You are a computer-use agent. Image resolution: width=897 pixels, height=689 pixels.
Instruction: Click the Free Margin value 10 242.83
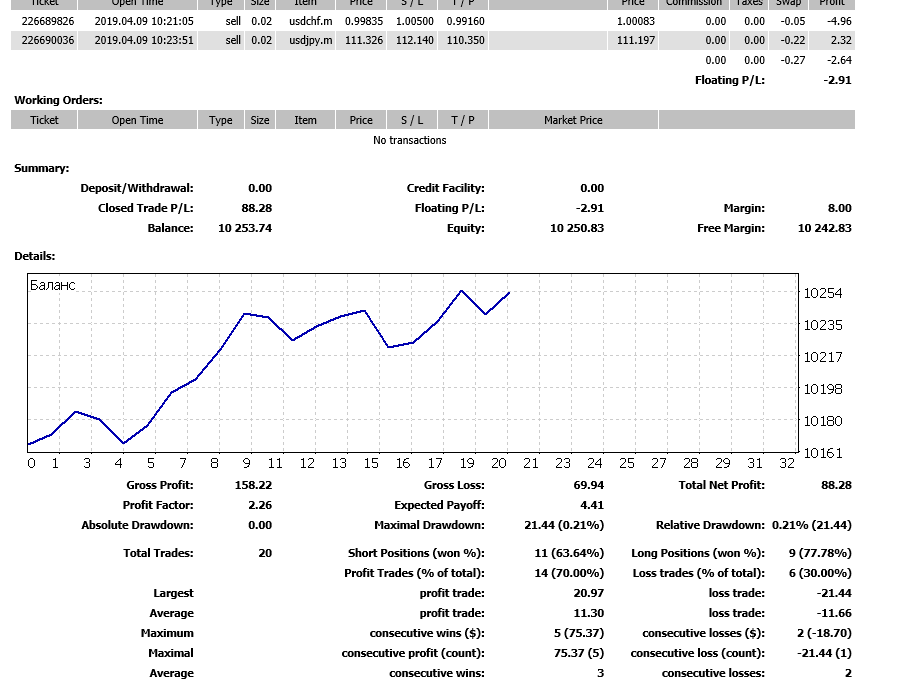pyautogui.click(x=824, y=228)
